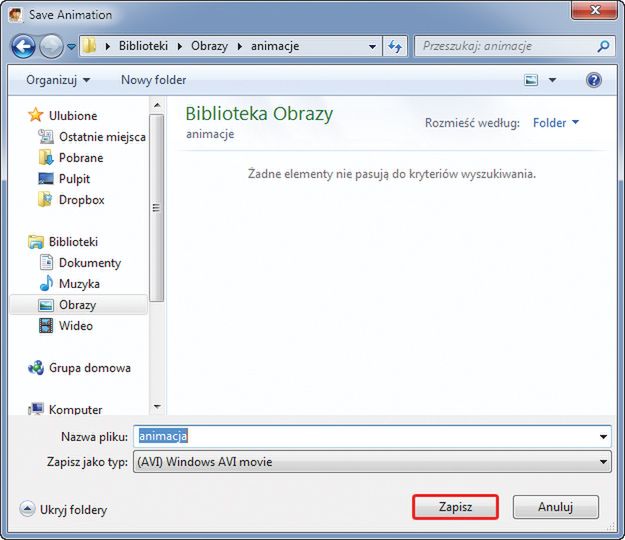Click the change view icon
Image resolution: width=625 pixels, height=540 pixels.
tap(531, 80)
